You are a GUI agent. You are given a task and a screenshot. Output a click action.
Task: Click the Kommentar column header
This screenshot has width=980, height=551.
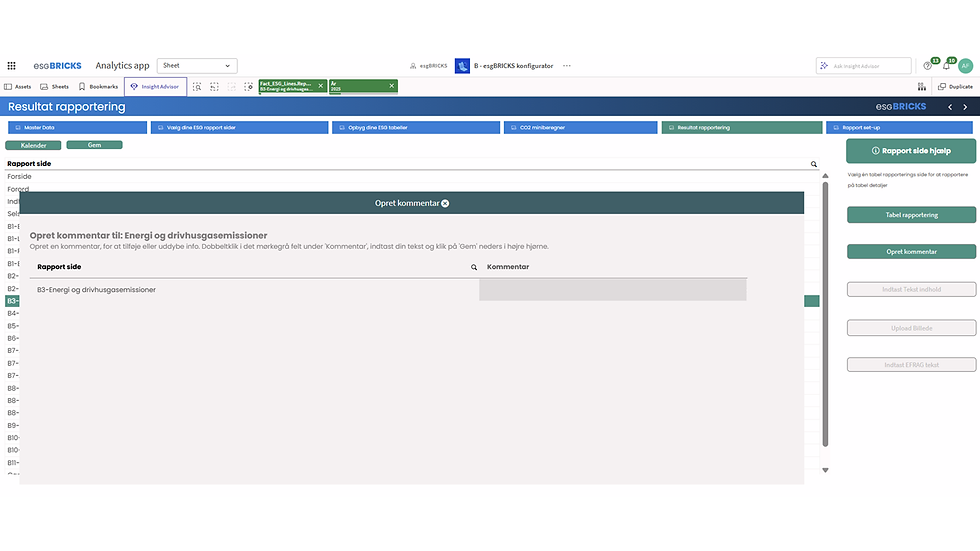(508, 267)
